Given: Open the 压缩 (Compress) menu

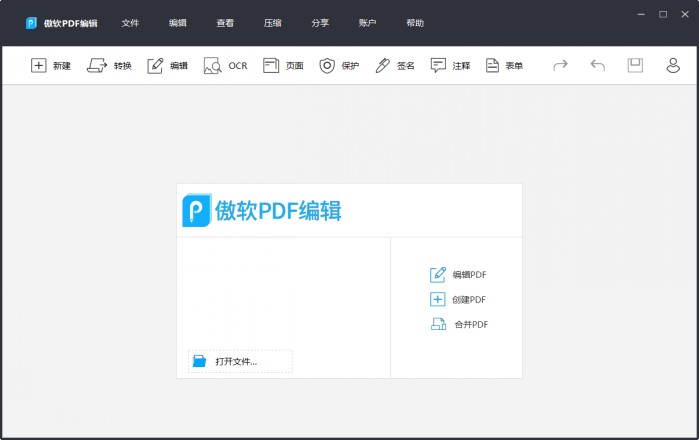Looking at the screenshot, I should [272, 23].
